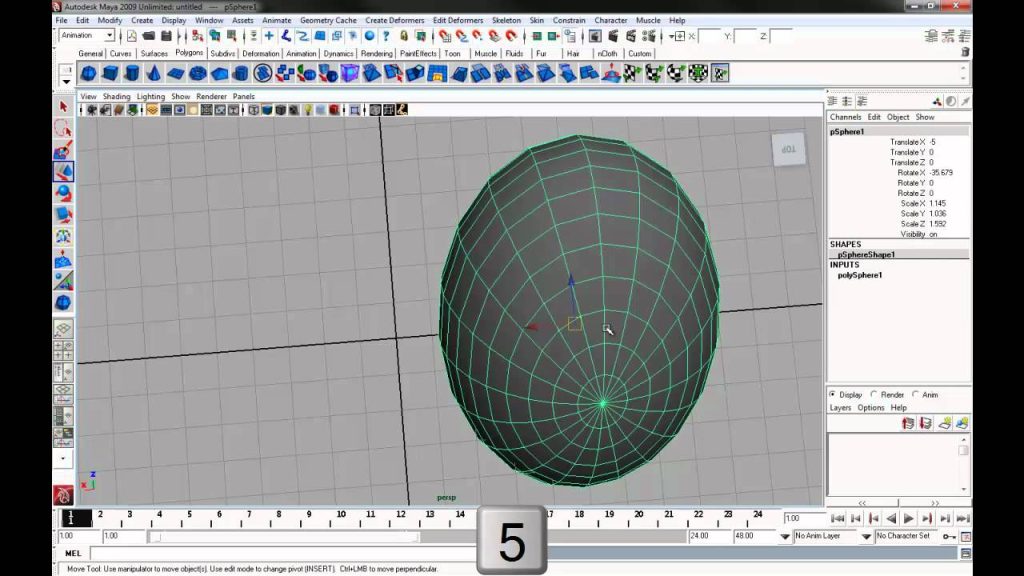The width and height of the screenshot is (1024, 576).
Task: Create a polygon torus from shelf
Action: pos(197,73)
